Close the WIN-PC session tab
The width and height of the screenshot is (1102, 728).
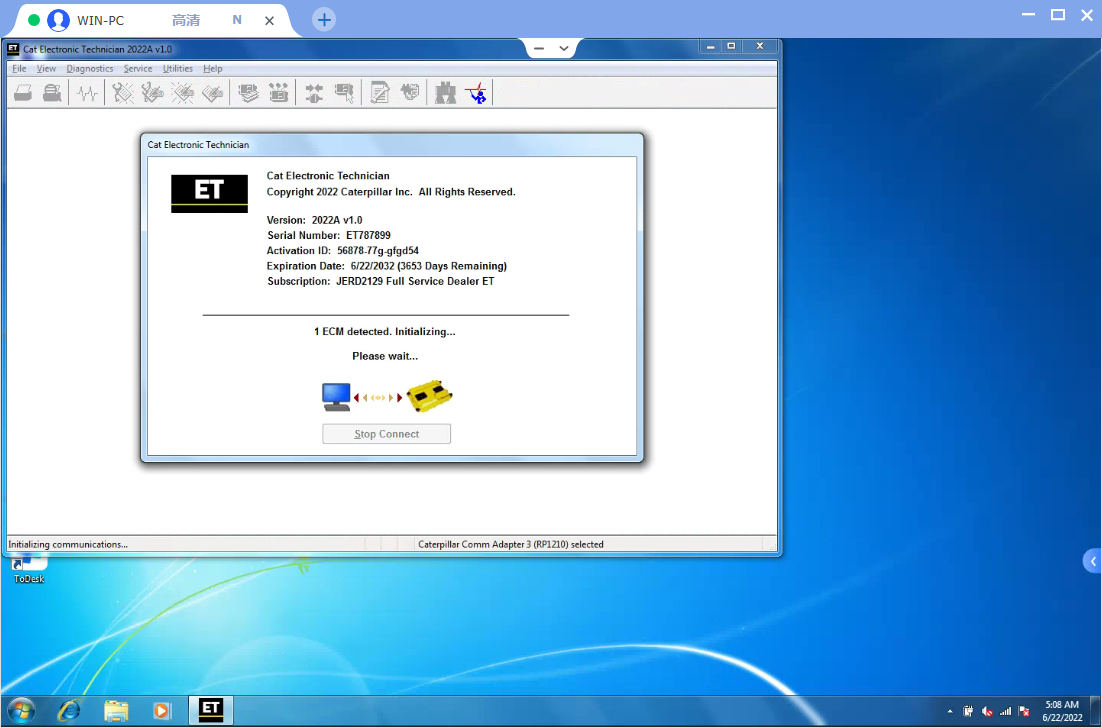click(x=269, y=20)
